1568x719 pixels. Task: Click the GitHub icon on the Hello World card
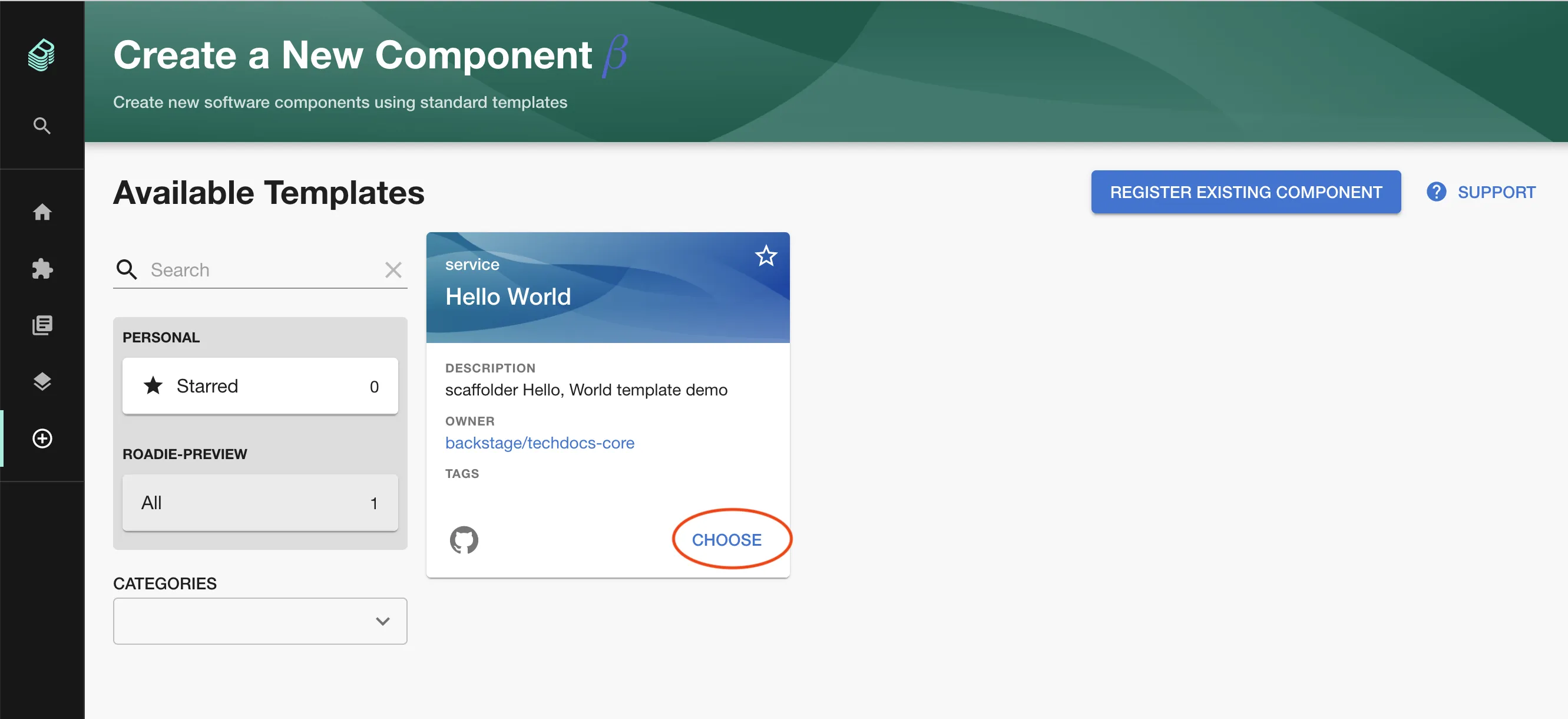coord(464,539)
